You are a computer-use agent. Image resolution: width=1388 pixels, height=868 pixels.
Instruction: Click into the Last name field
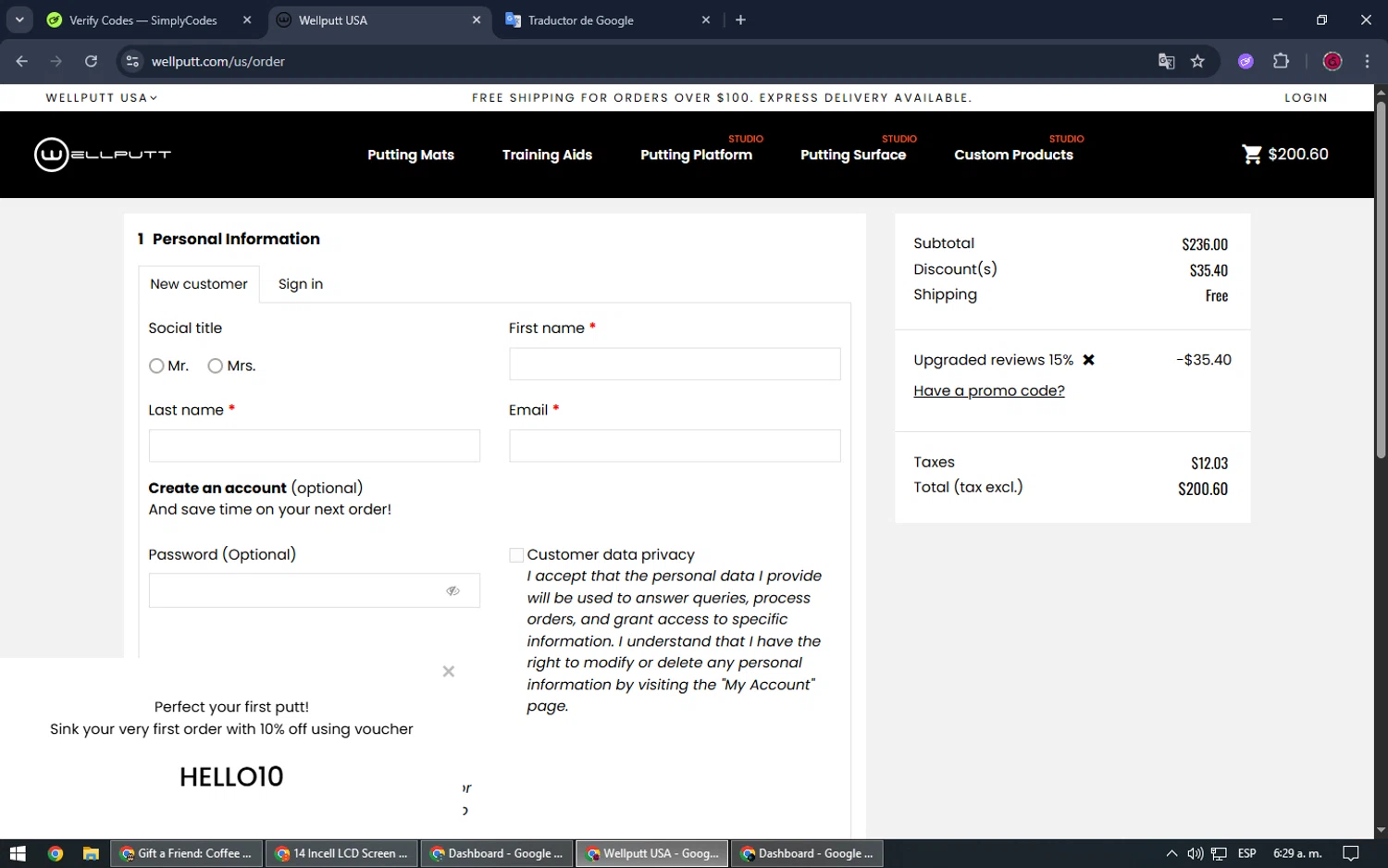[314, 446]
